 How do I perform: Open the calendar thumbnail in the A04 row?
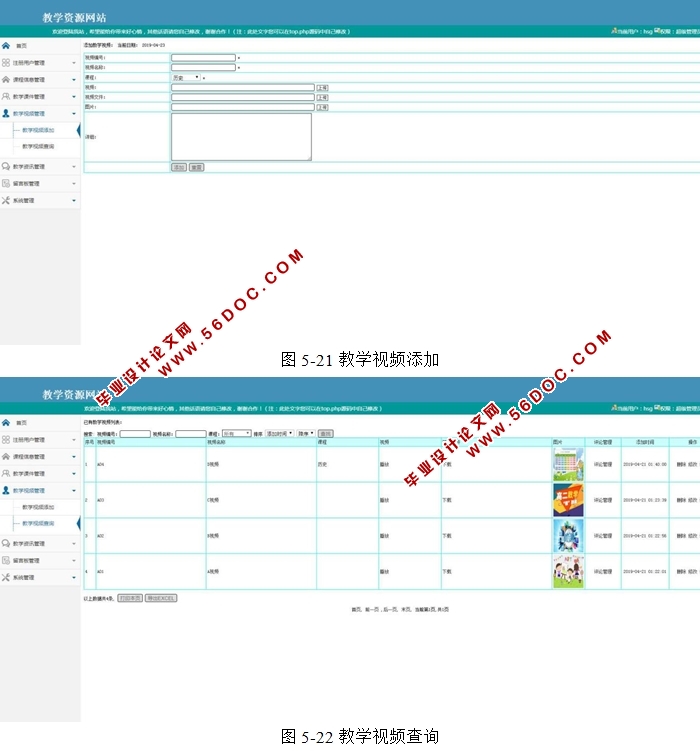point(568,464)
